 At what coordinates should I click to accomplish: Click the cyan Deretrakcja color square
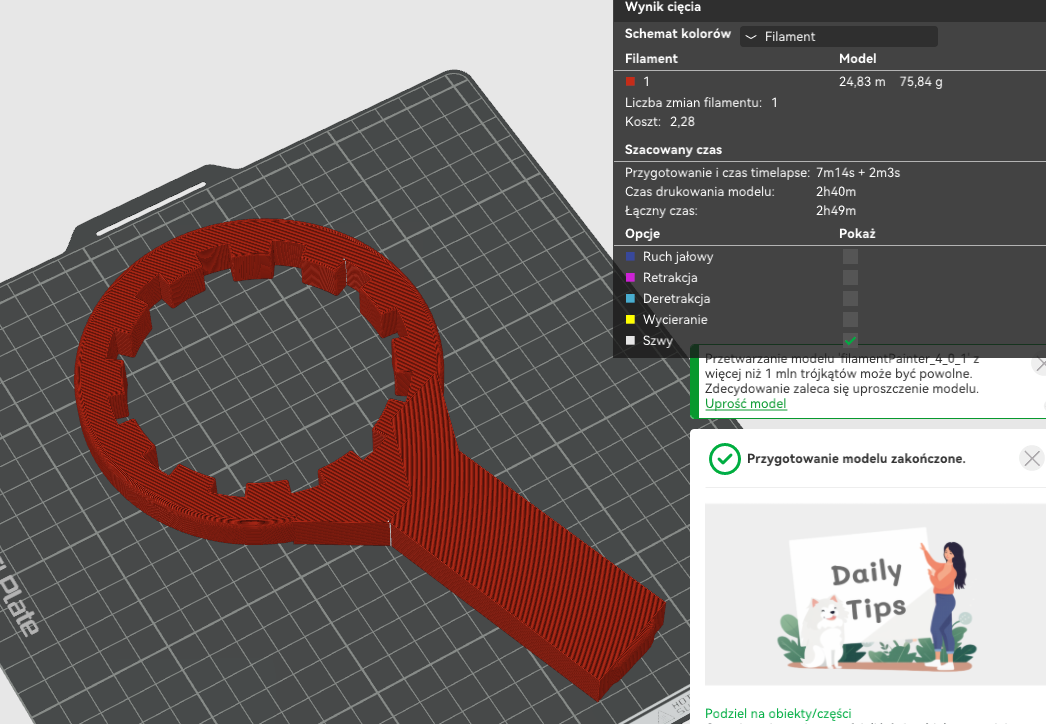pyautogui.click(x=630, y=298)
